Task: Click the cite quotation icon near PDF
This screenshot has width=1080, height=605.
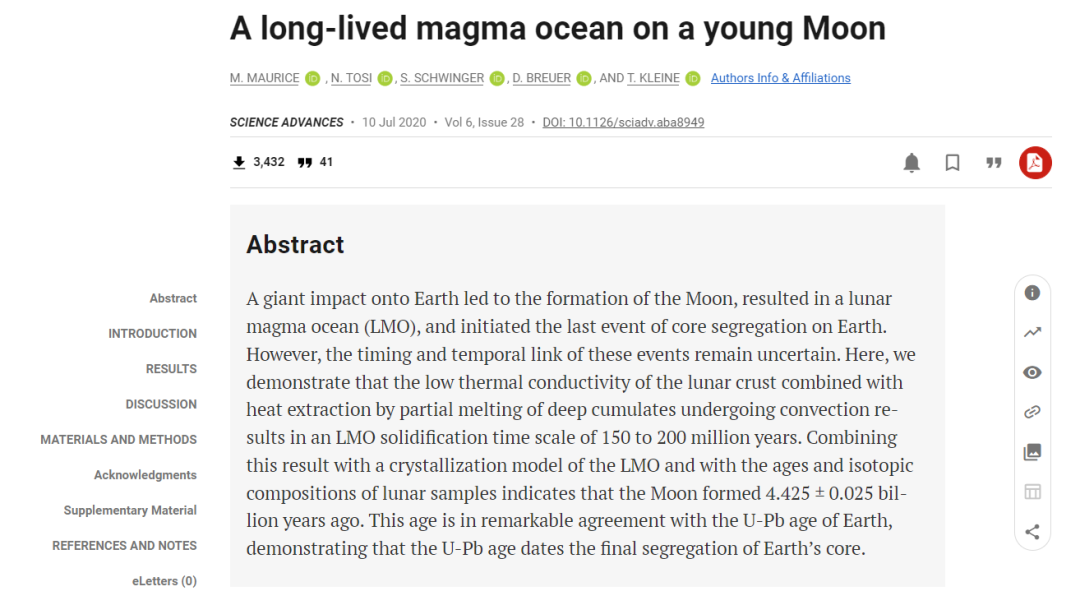Action: point(993,162)
